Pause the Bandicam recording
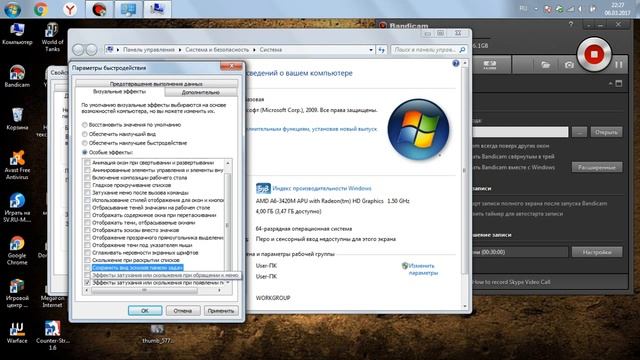This screenshot has height=360, width=640. click(619, 64)
